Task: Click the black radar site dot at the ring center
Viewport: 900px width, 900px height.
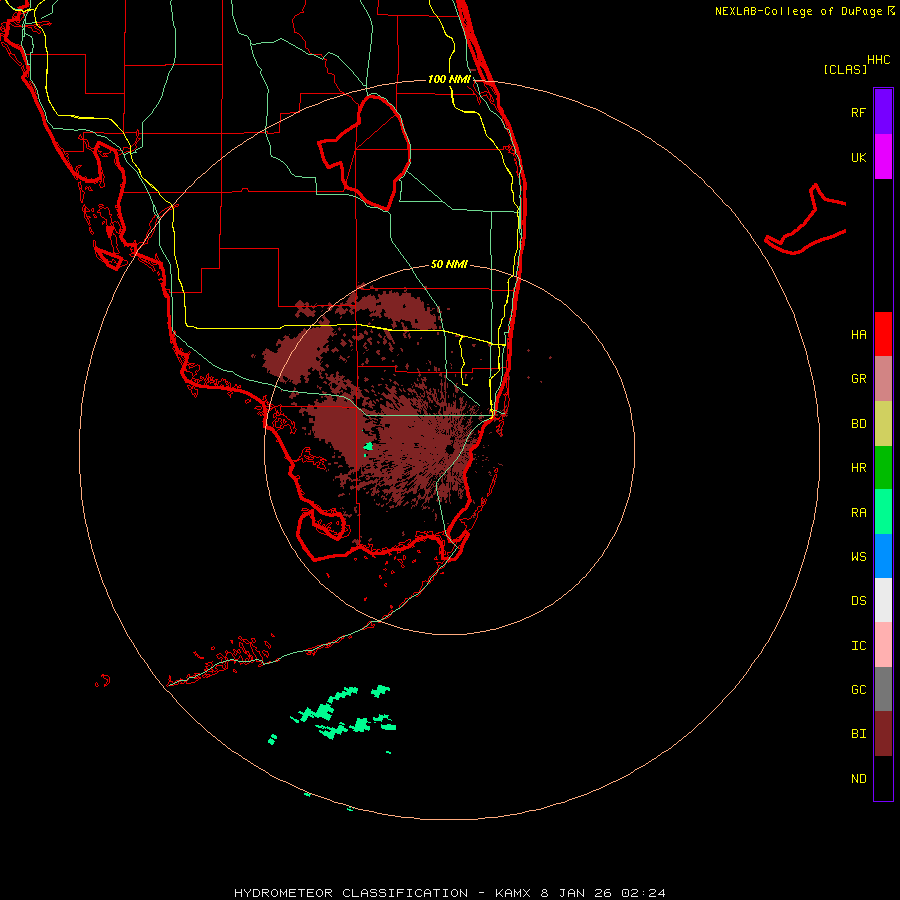Action: coord(449,449)
